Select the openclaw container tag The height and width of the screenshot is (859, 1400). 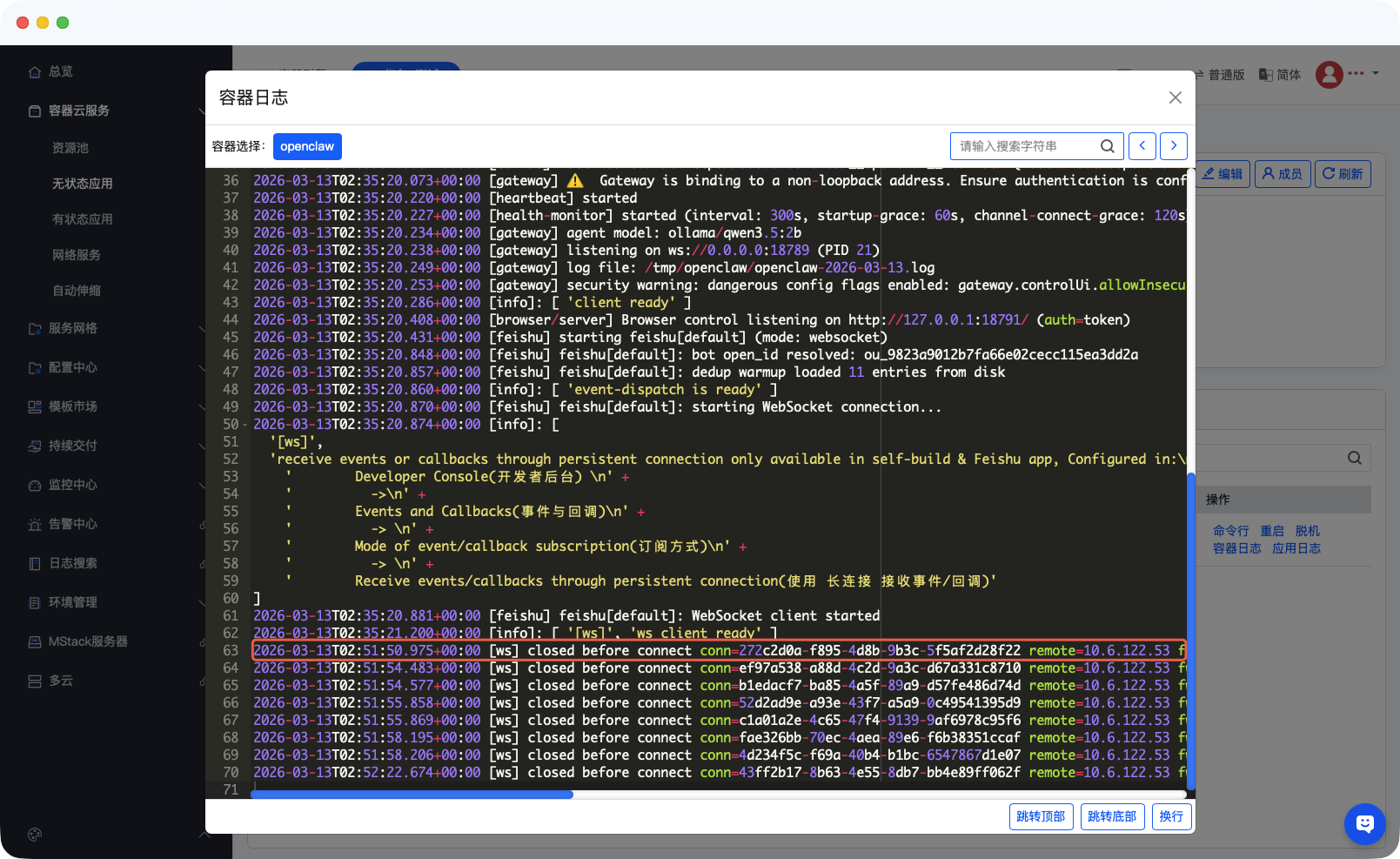[x=307, y=146]
